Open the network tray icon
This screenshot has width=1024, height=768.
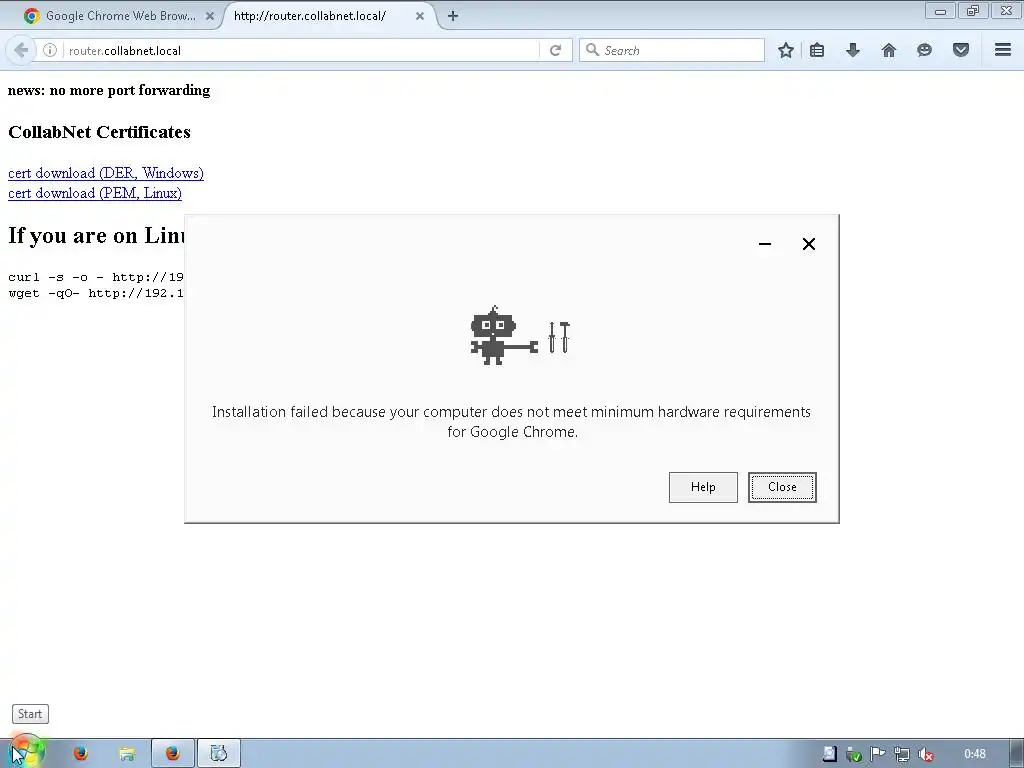pyautogui.click(x=902, y=754)
